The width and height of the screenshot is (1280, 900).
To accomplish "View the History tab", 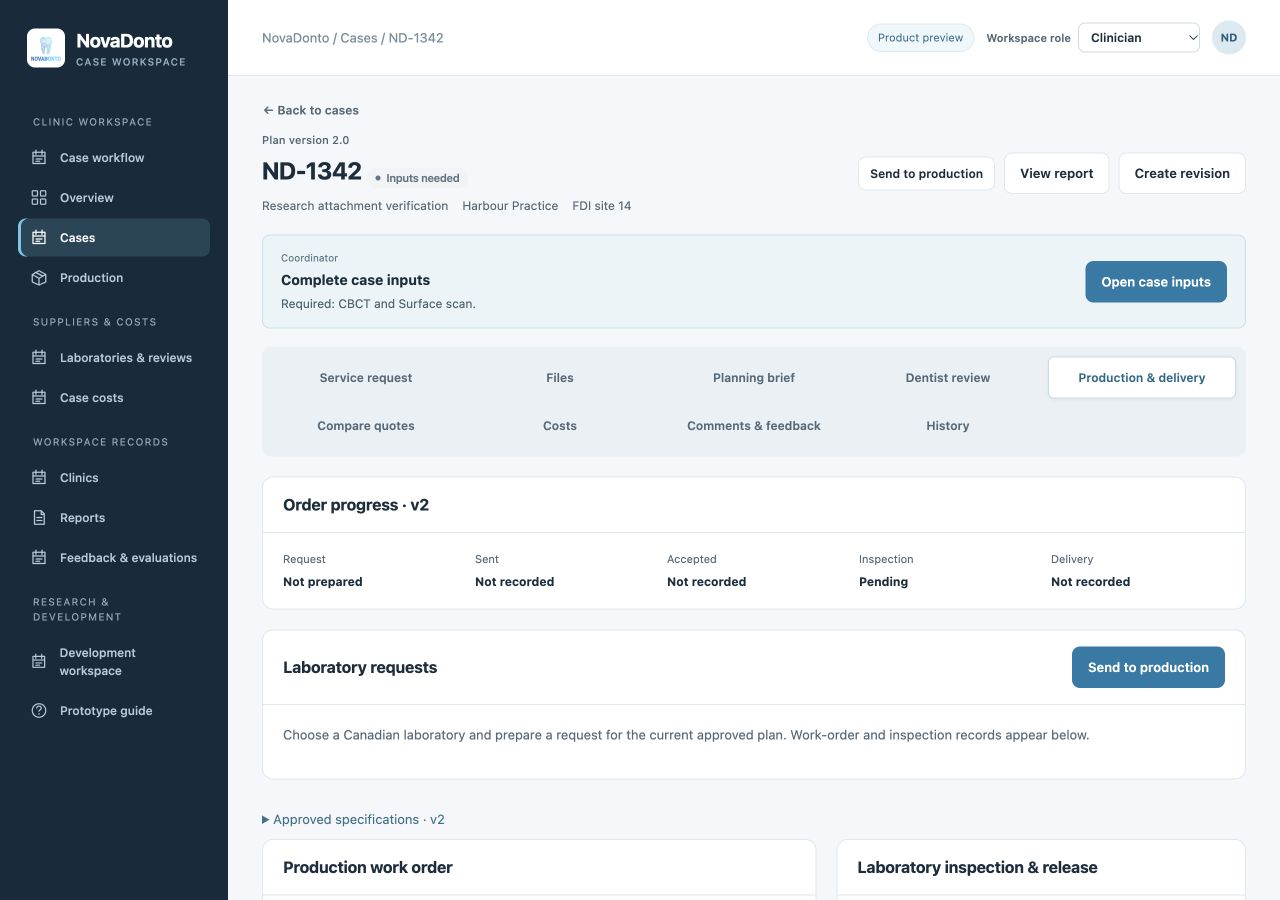I will click(x=948, y=426).
